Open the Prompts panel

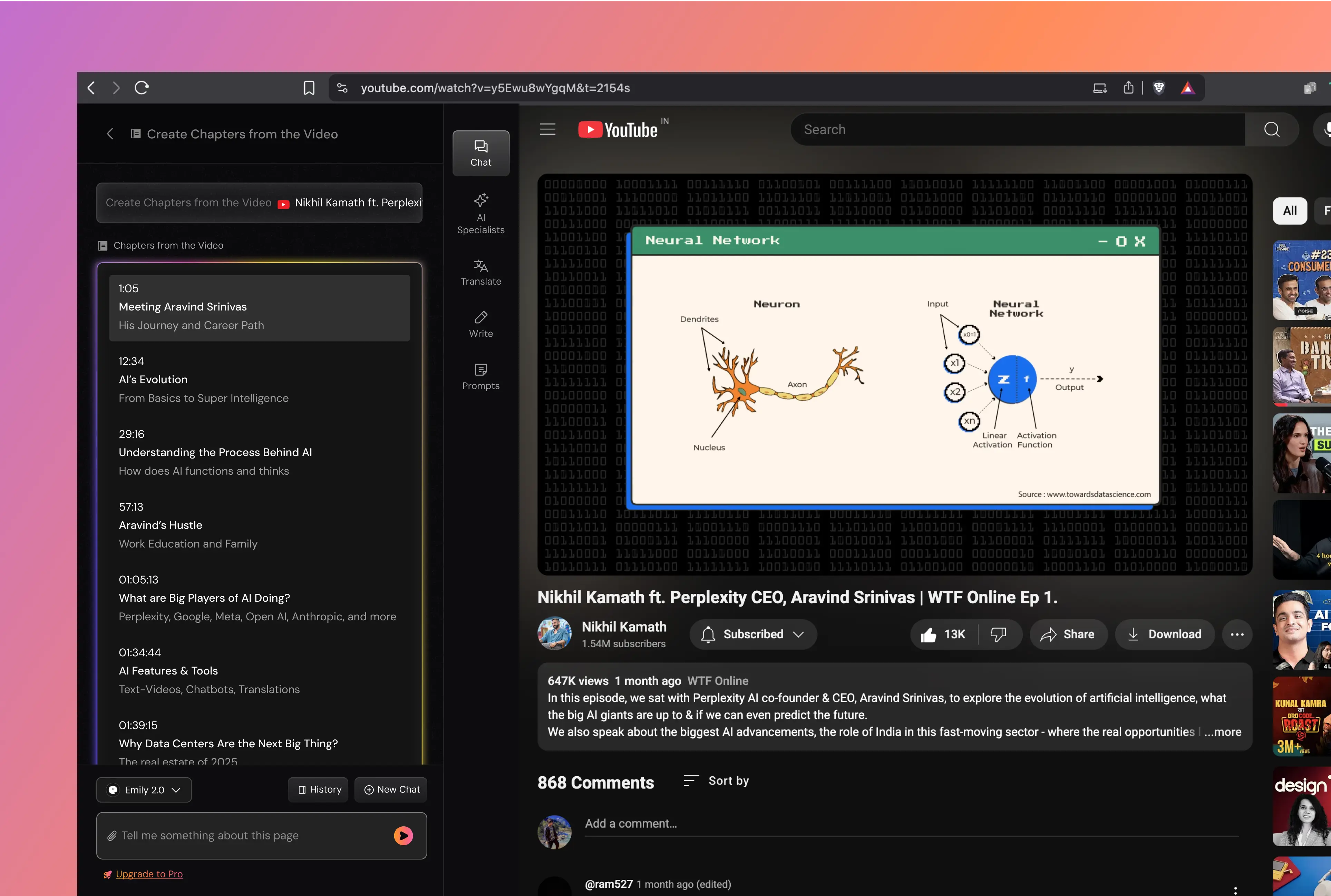(480, 376)
